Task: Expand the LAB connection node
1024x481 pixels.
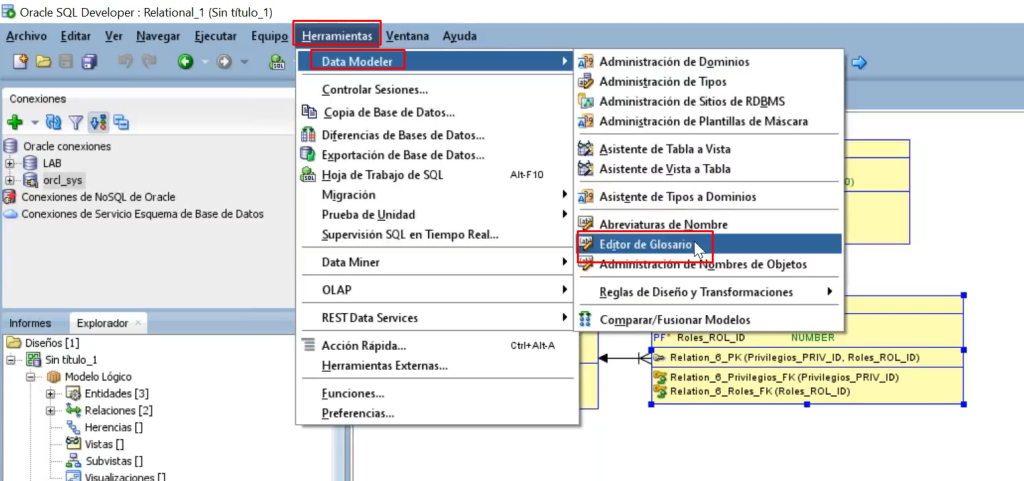Action: coord(10,163)
